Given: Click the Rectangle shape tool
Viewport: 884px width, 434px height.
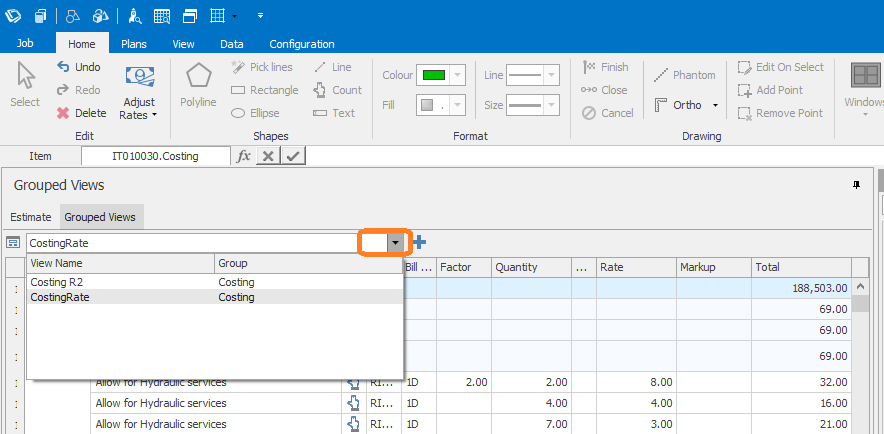Looking at the screenshot, I should pos(264,90).
